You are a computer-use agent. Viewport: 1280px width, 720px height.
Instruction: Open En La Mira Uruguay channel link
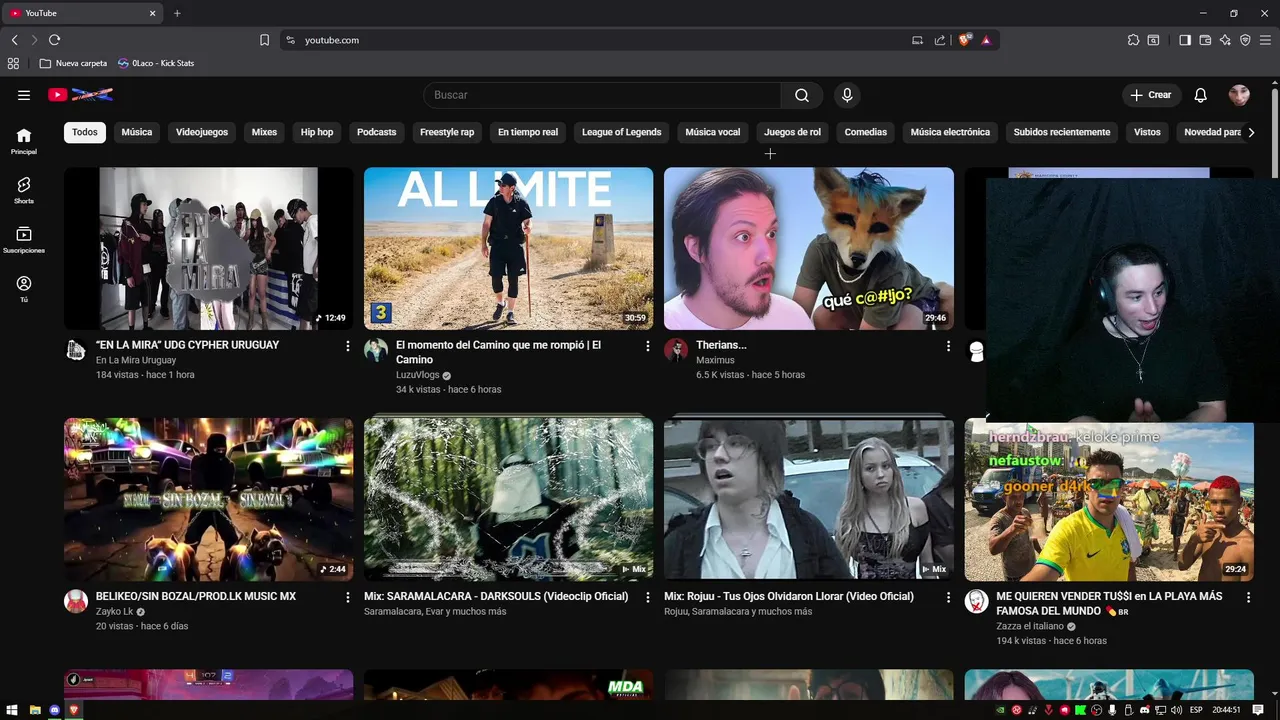click(136, 360)
